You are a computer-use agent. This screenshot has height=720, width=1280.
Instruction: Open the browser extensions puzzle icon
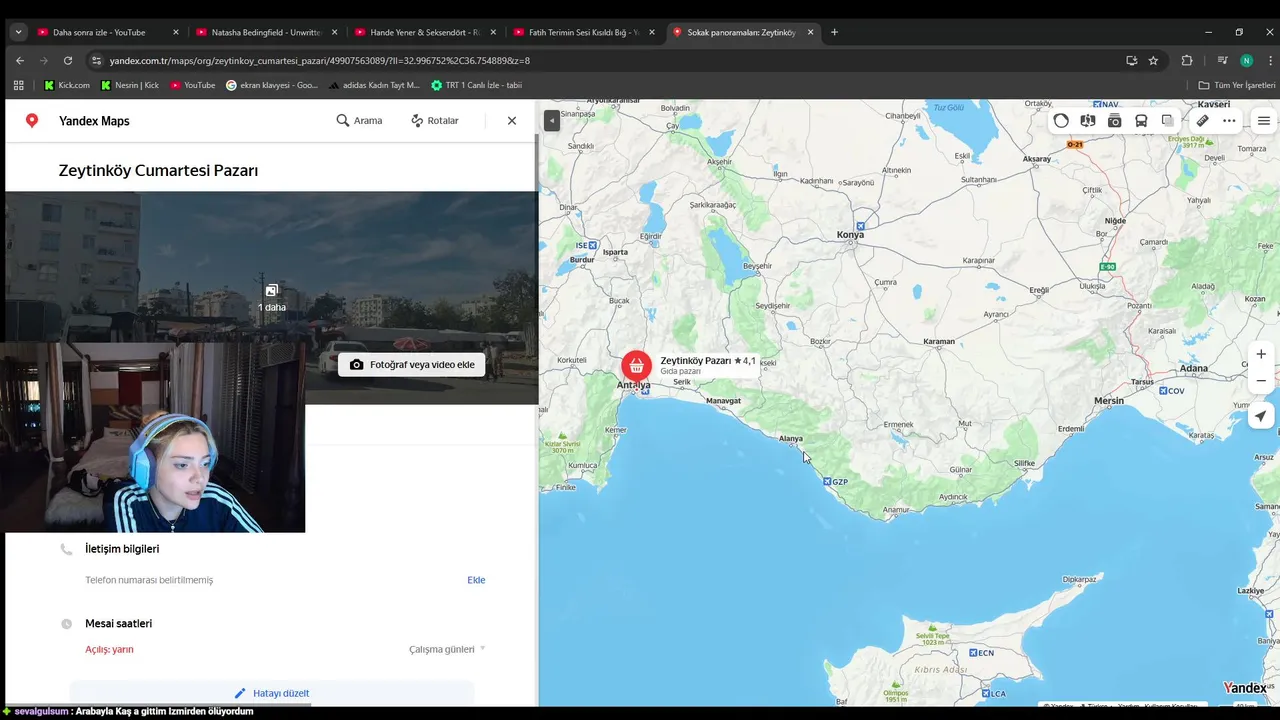point(1187,60)
